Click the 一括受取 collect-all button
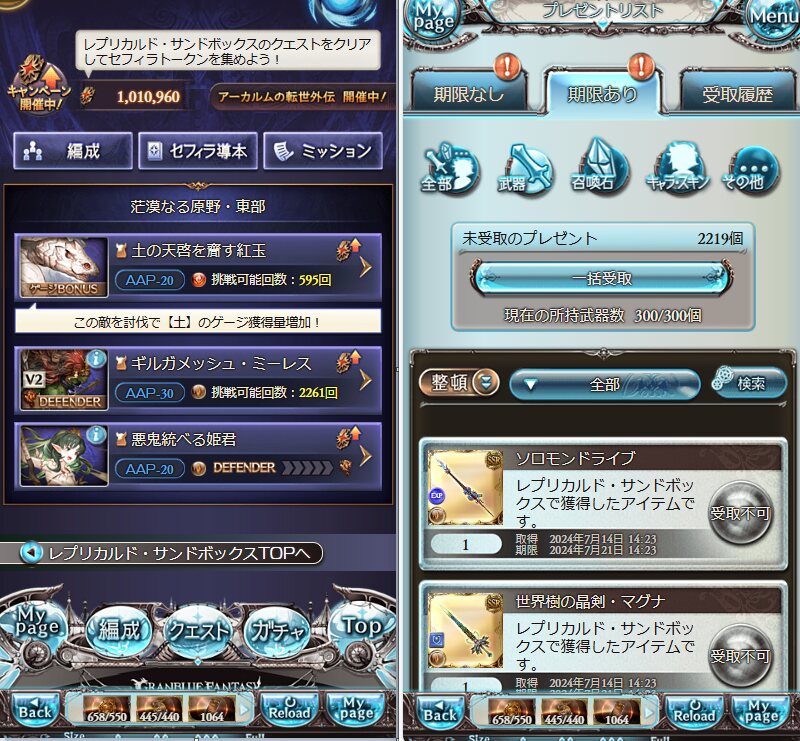The image size is (800, 741). click(602, 279)
